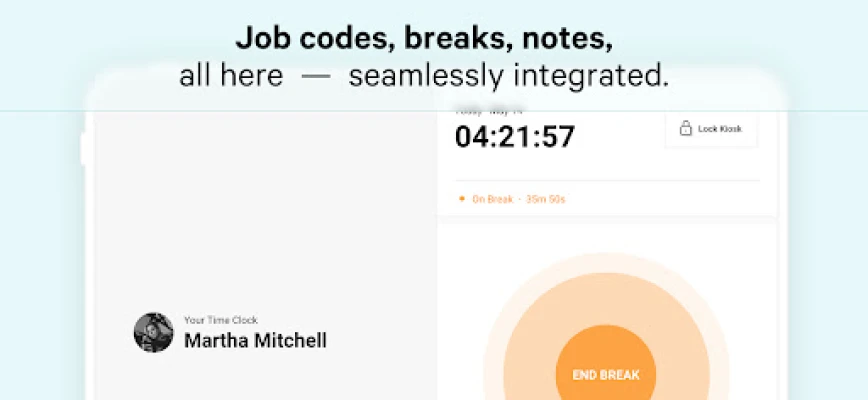Select the On Break status text
The image size is (868, 400).
pos(493,199)
